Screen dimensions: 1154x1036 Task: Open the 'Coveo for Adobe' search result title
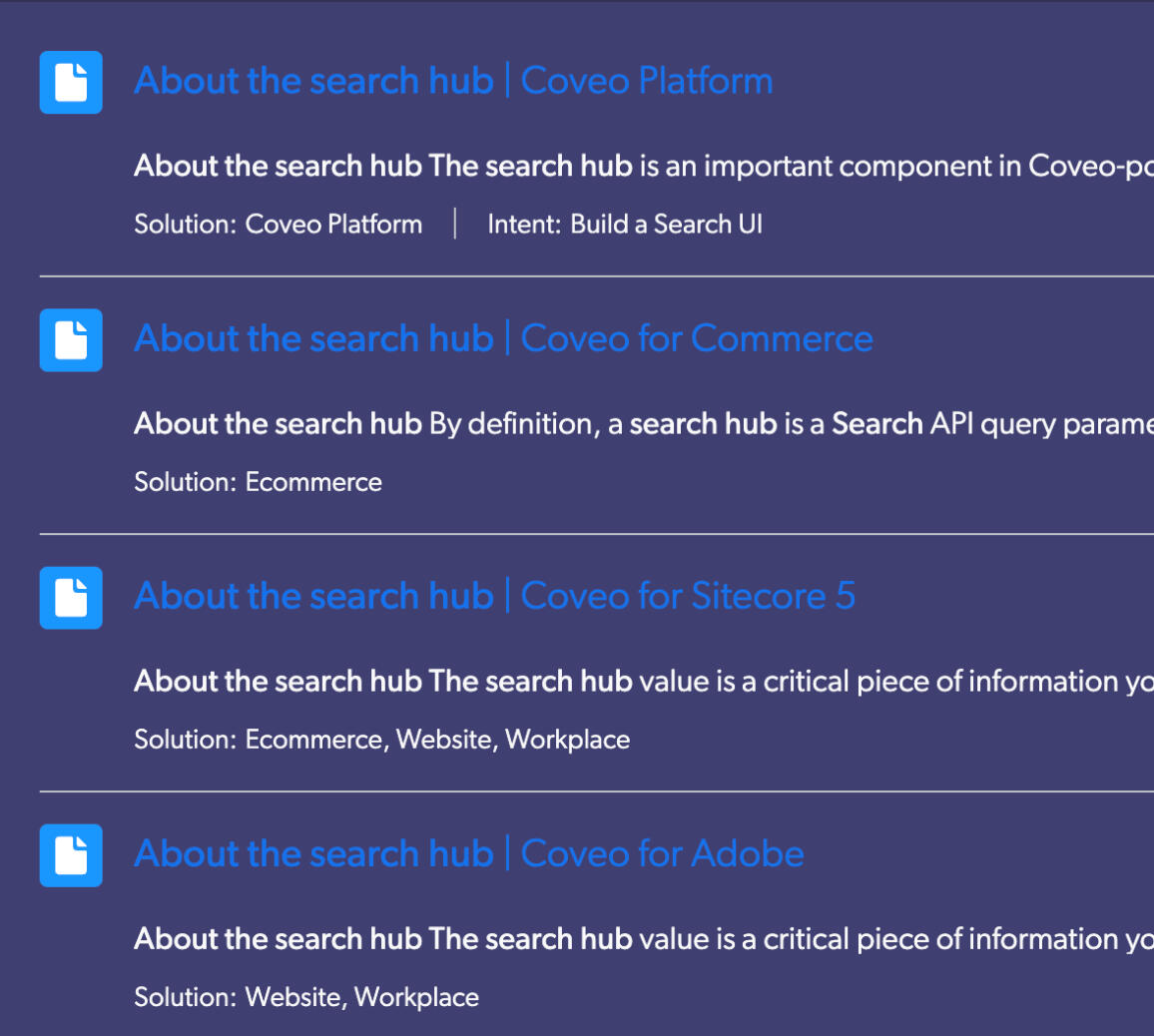pyautogui.click(x=468, y=853)
